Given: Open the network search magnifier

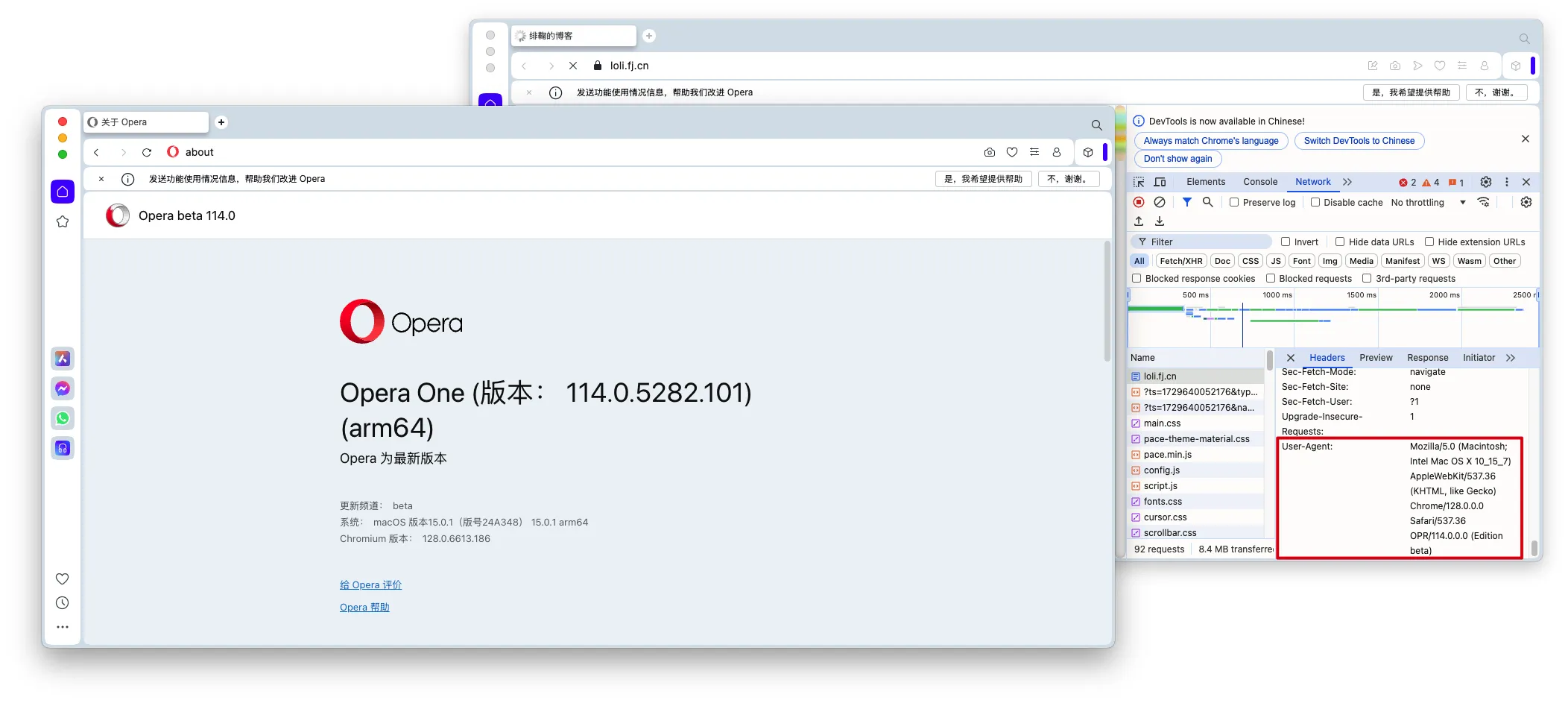Looking at the screenshot, I should (1208, 202).
